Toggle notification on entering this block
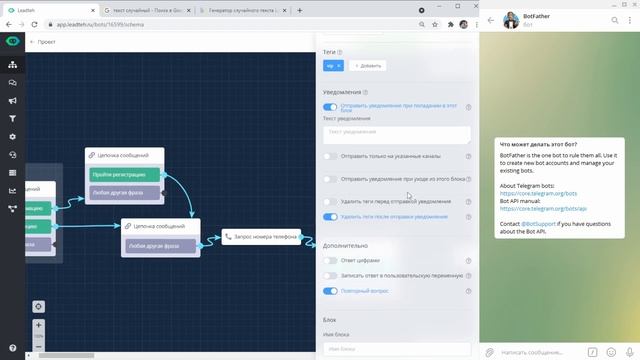 (330, 107)
